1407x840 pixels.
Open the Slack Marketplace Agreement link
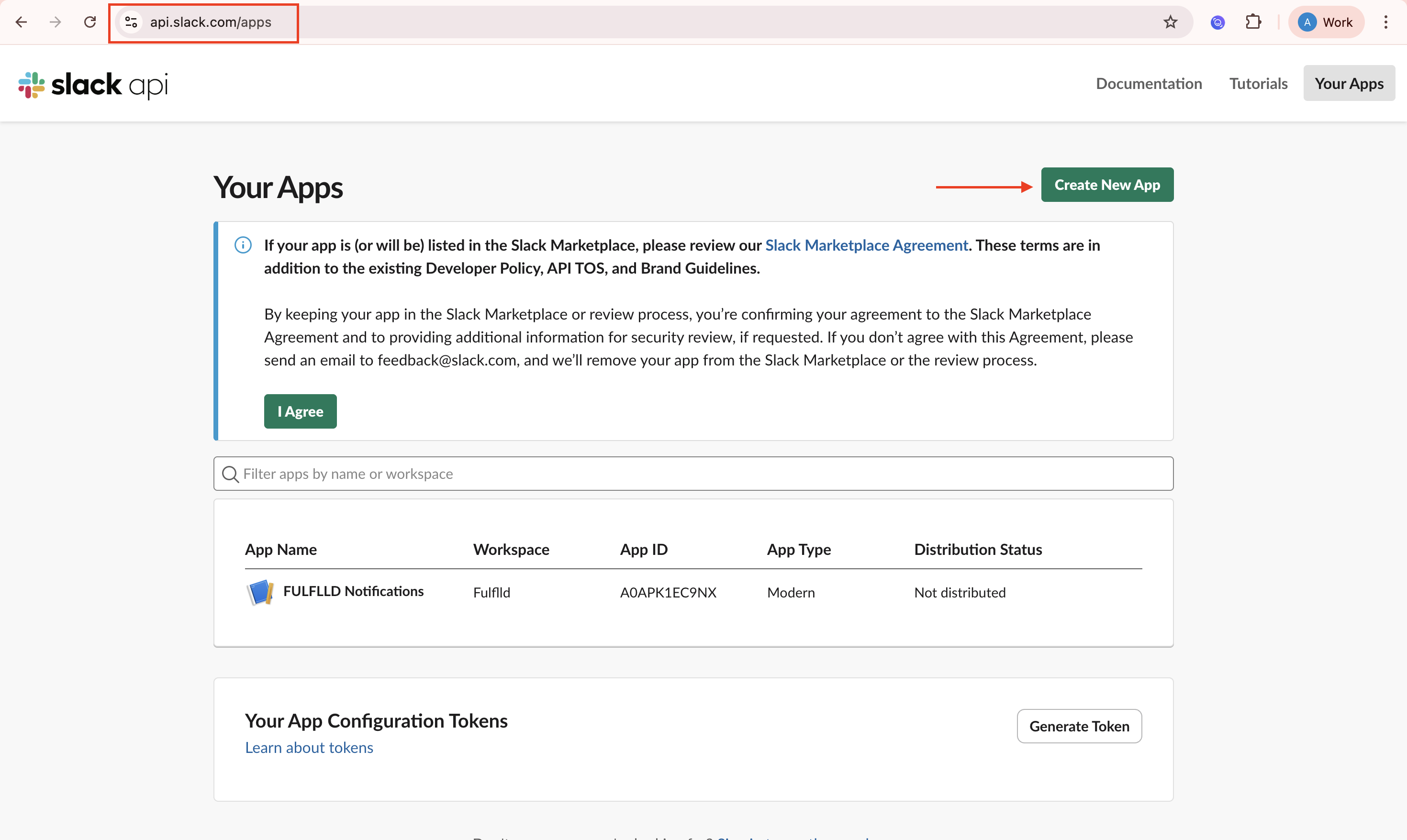click(866, 245)
